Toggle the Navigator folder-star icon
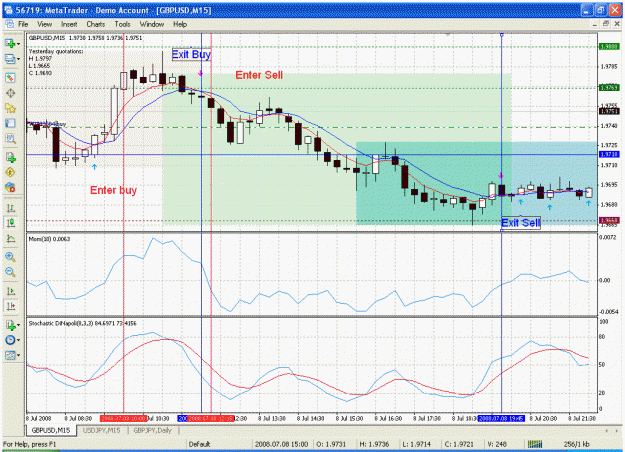 10,108
